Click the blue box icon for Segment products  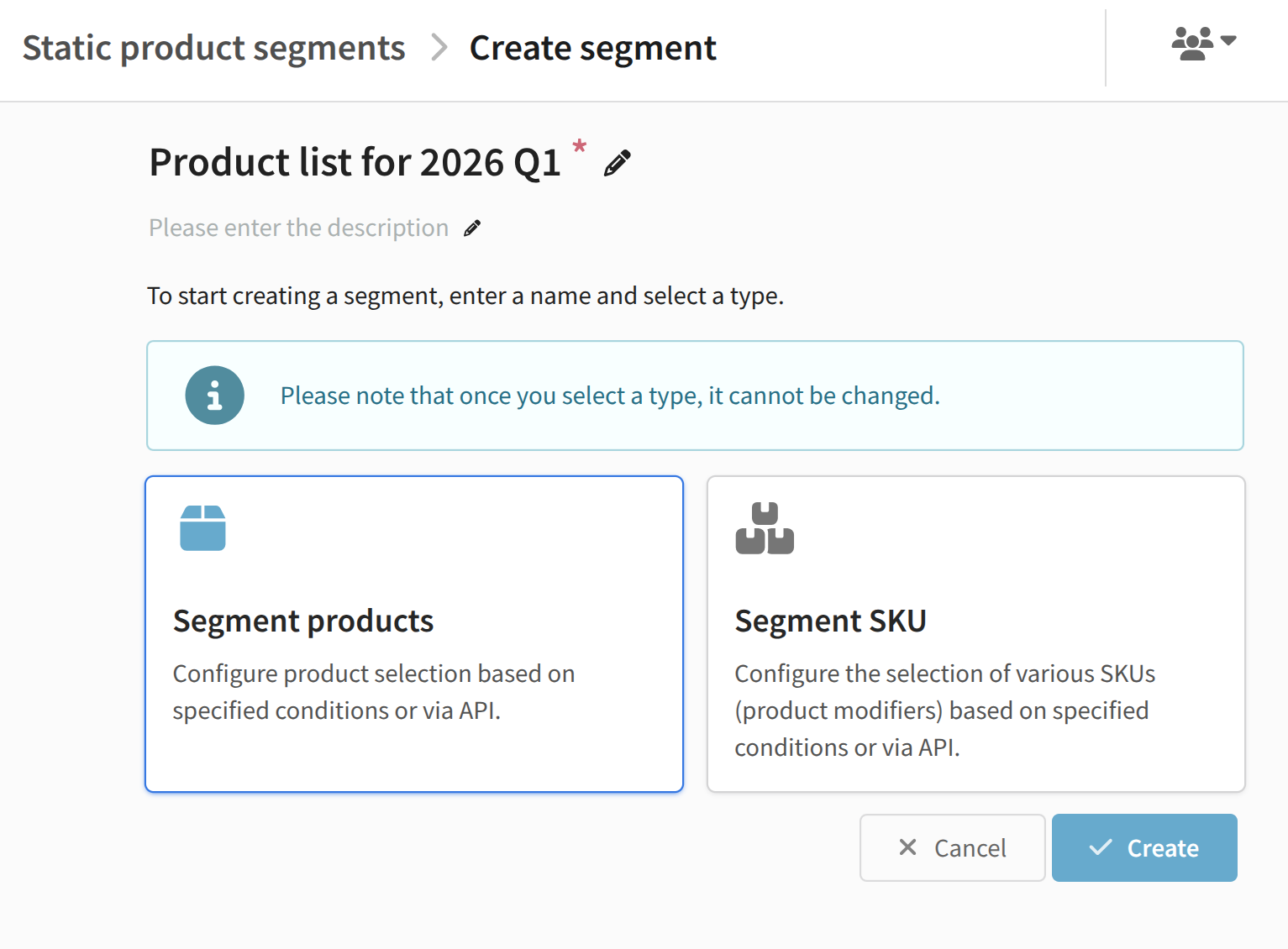[x=202, y=528]
